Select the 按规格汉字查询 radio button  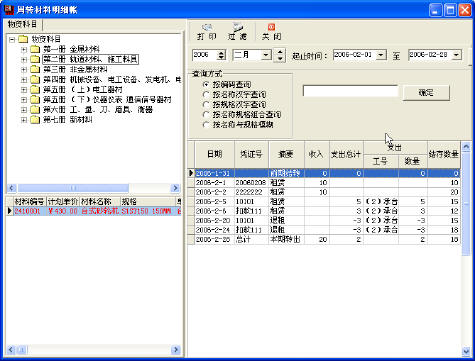[x=206, y=104]
